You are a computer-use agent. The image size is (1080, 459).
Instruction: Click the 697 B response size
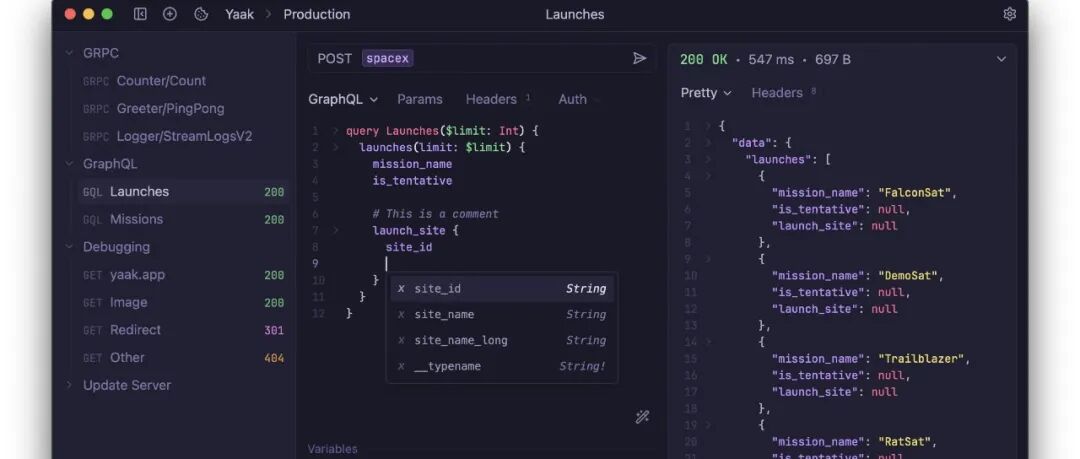833,59
